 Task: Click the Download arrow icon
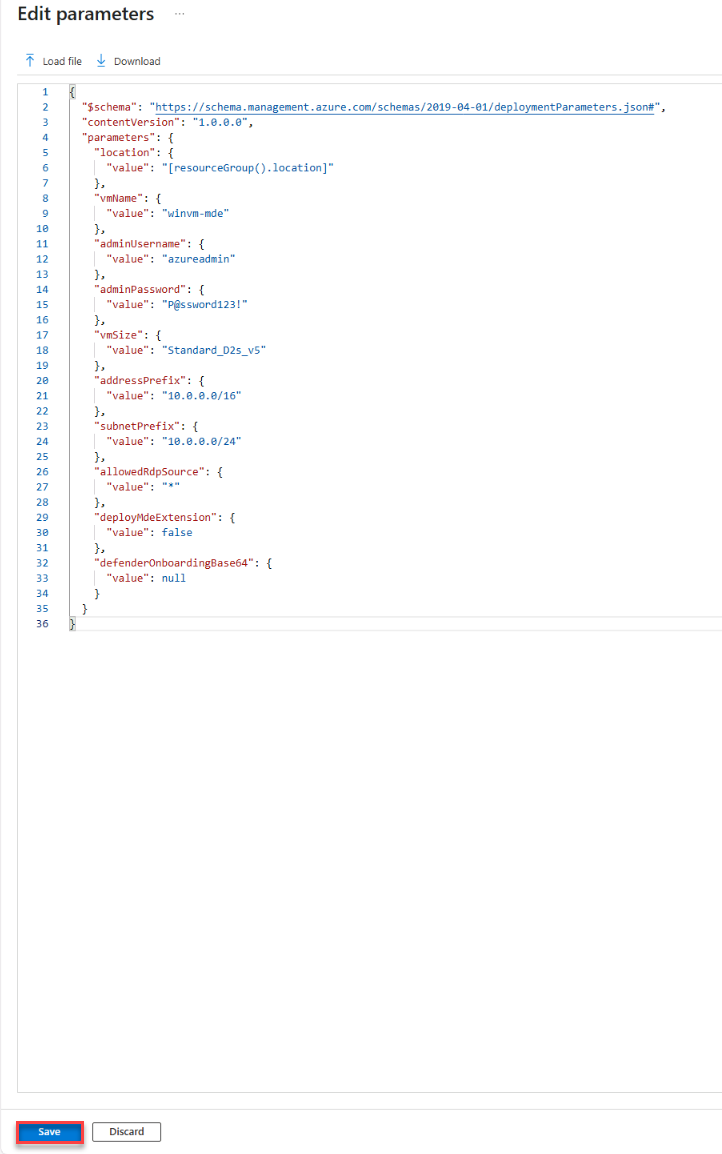click(x=101, y=60)
